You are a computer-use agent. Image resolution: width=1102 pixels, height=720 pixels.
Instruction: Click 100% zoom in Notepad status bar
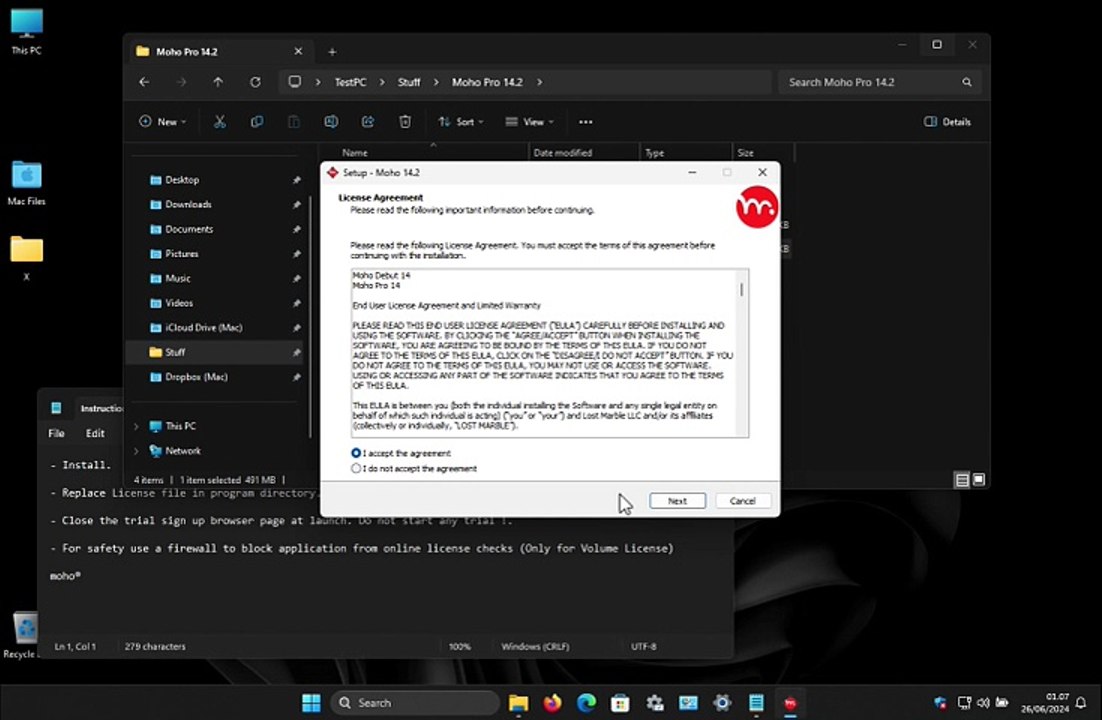[460, 646]
